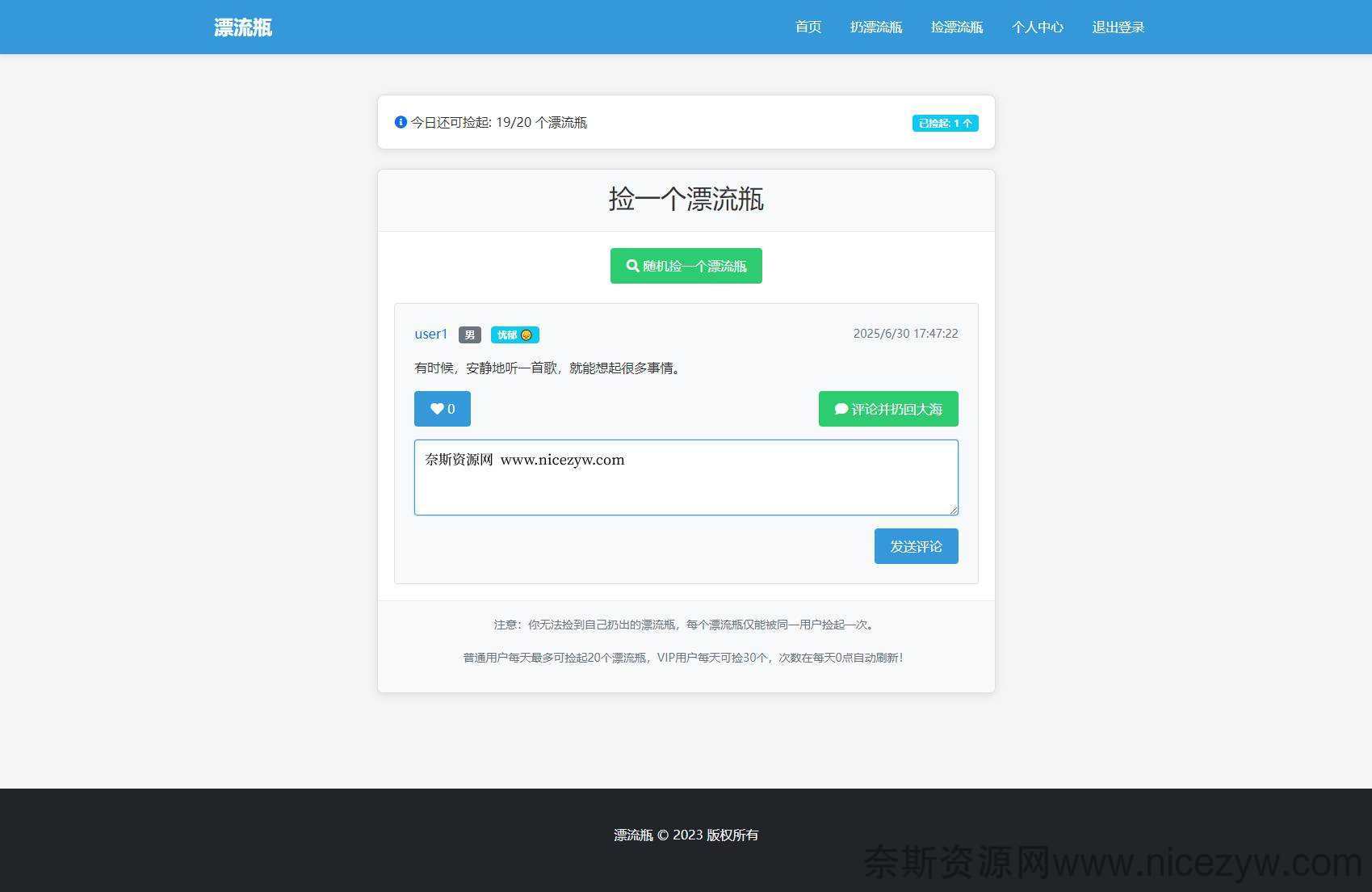Submit with 发送评论 button
Image resolution: width=1372 pixels, height=892 pixels.
[x=917, y=546]
